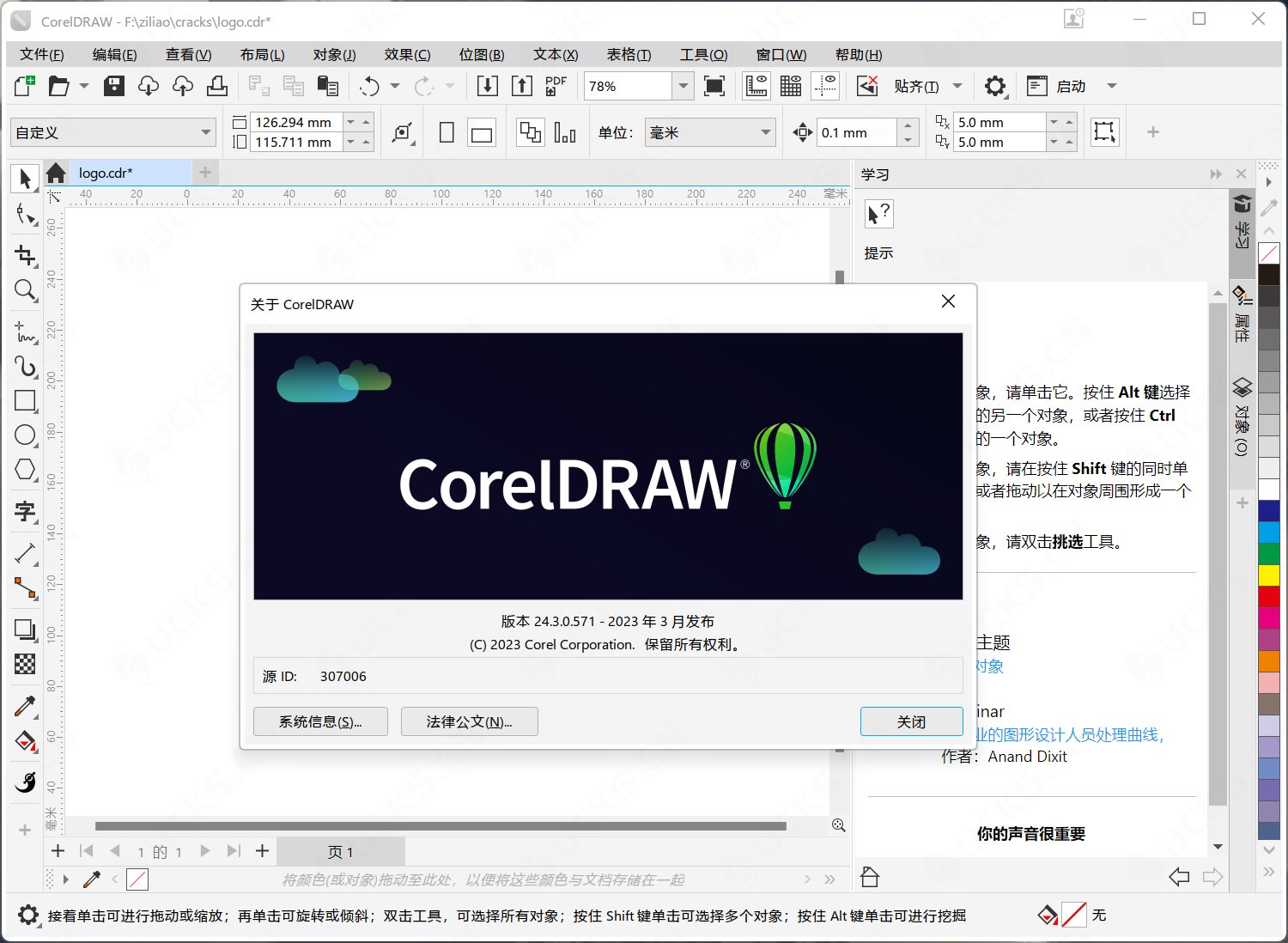
Task: Select the Connector tool
Action: [25, 588]
